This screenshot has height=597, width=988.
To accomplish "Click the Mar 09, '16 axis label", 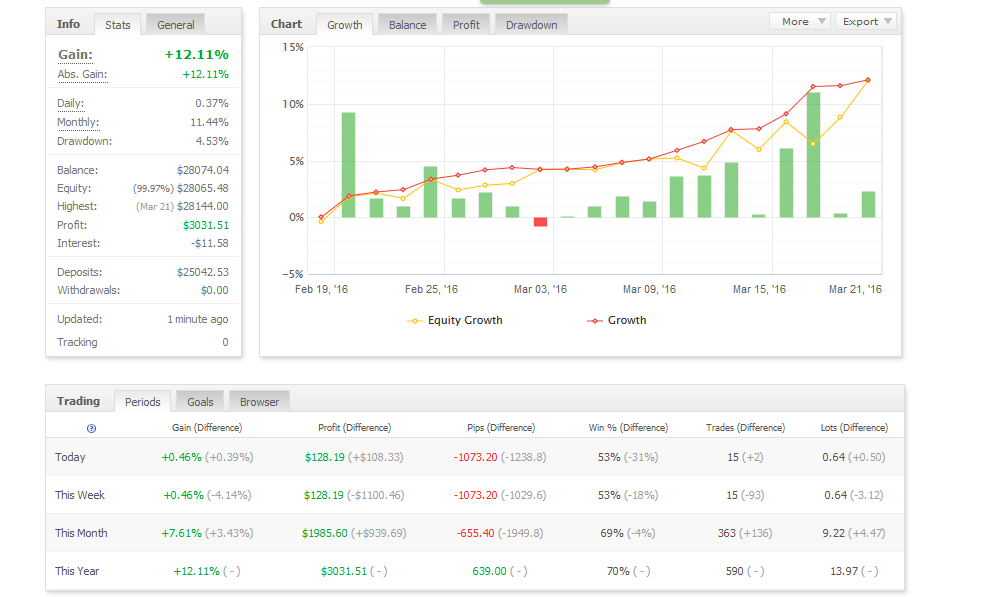I will 649,289.
